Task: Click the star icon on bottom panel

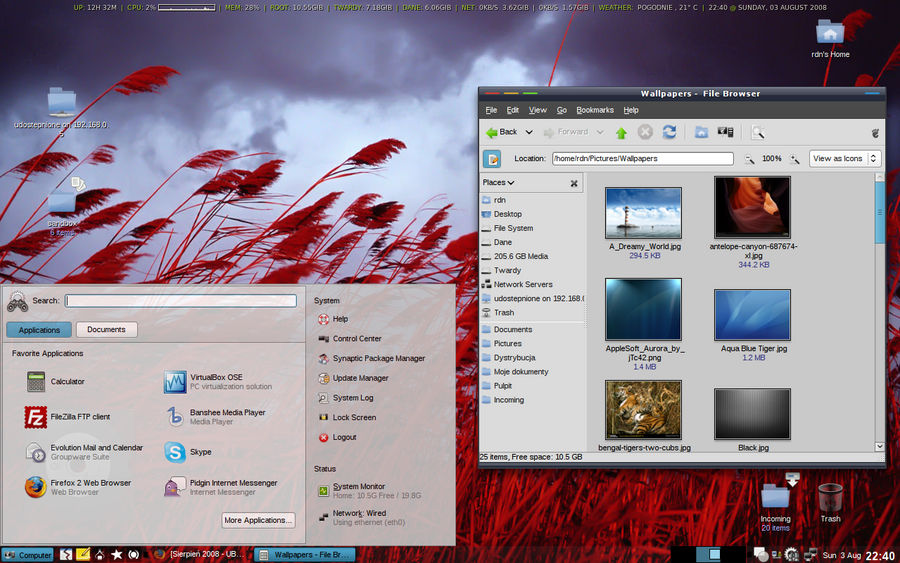Action: 117,554
